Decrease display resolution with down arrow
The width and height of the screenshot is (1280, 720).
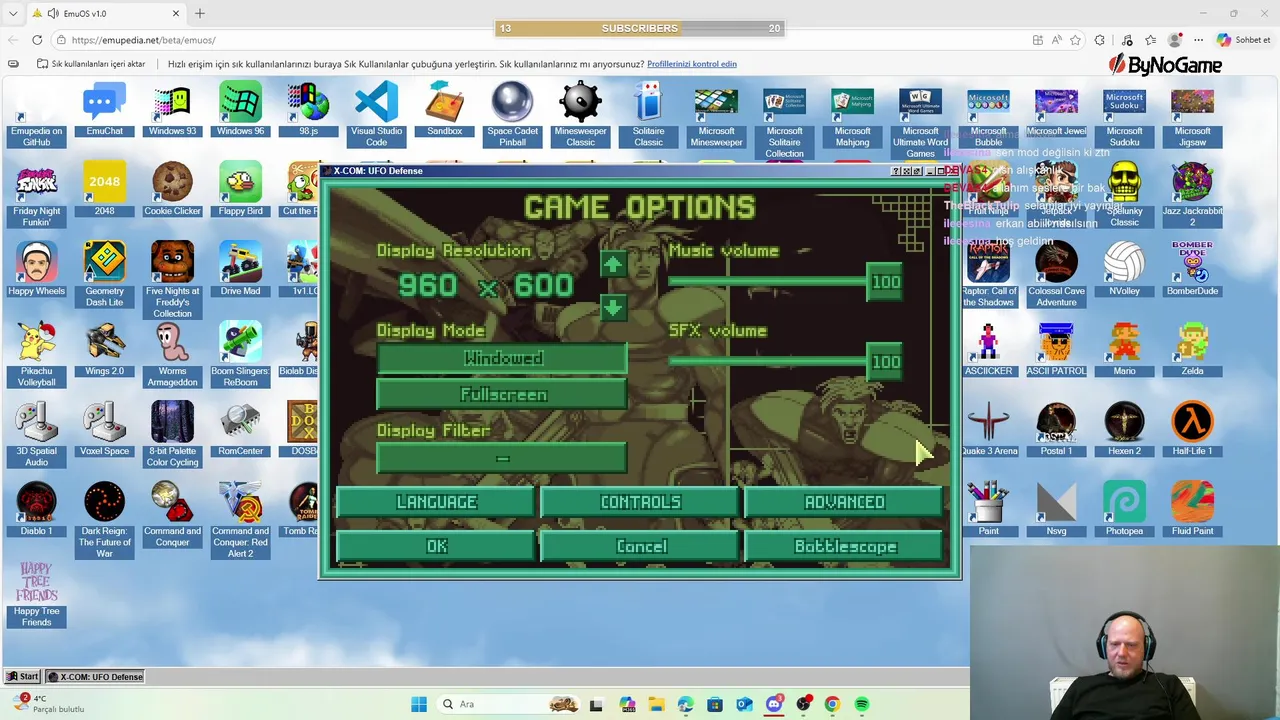pyautogui.click(x=613, y=306)
